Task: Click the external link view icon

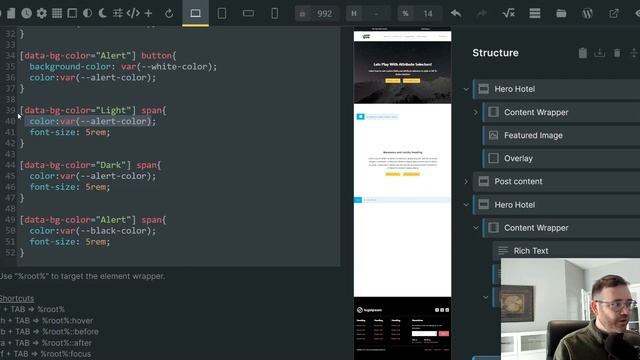Action: point(613,13)
